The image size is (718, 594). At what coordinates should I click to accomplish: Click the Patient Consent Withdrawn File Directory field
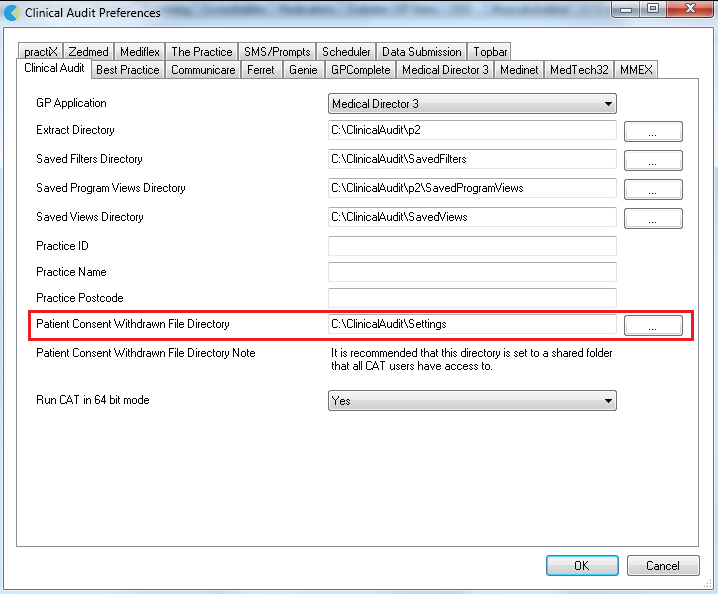[472, 324]
